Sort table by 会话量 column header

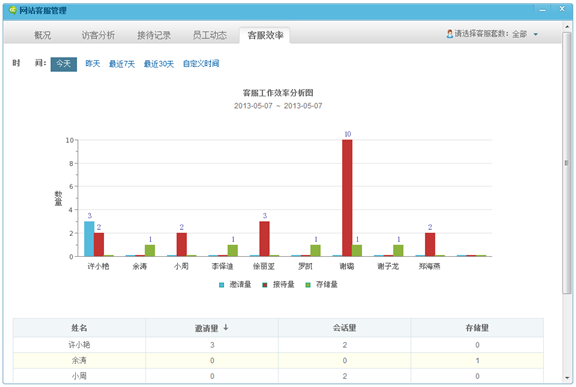[x=344, y=328]
